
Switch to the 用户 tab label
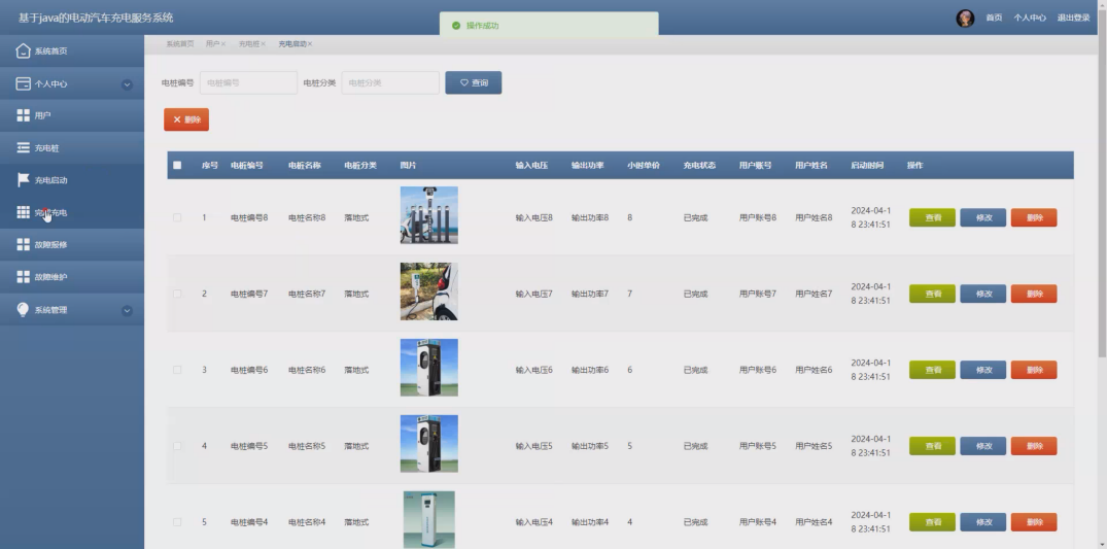click(x=212, y=44)
